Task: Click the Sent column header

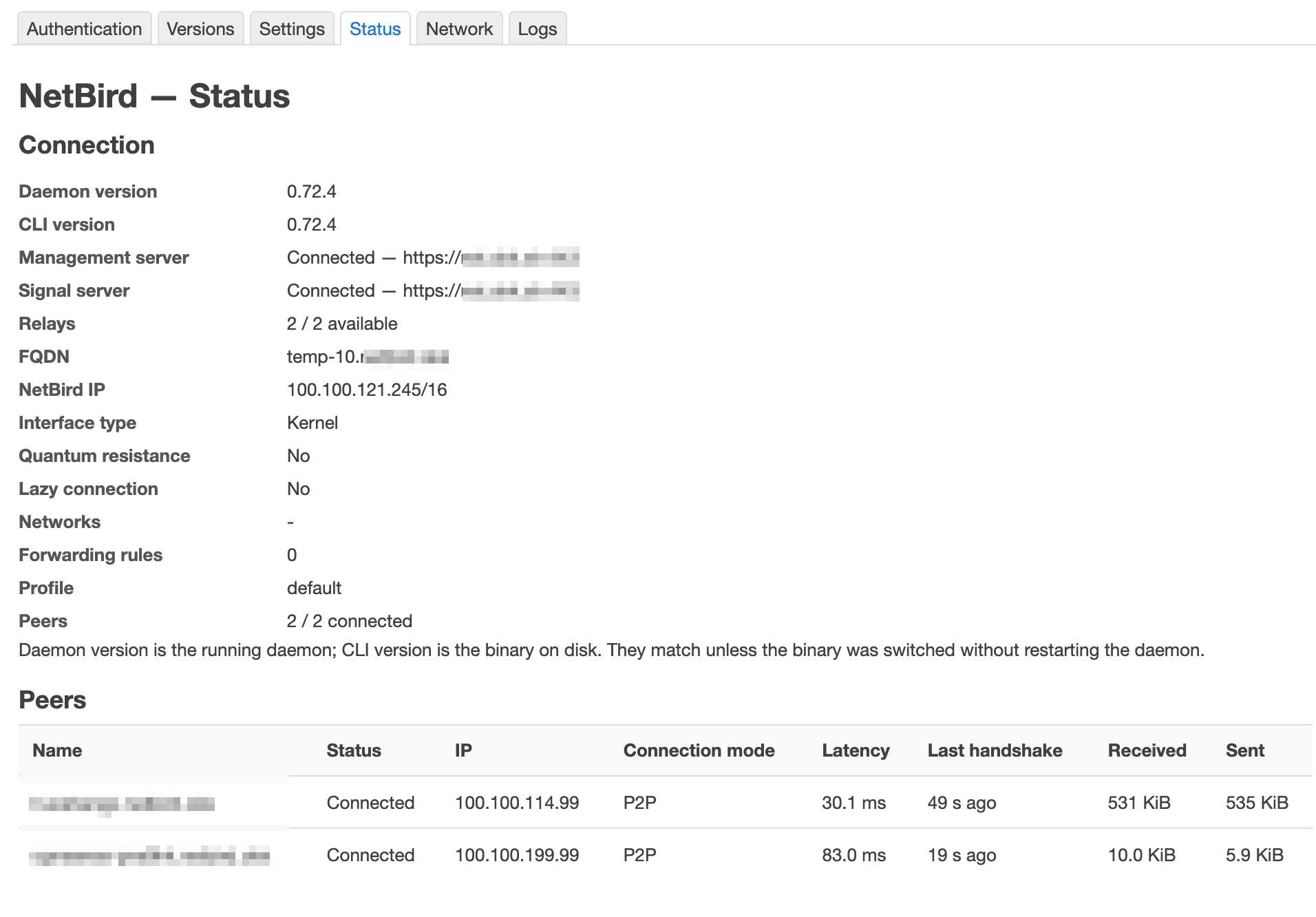Action: coord(1244,750)
